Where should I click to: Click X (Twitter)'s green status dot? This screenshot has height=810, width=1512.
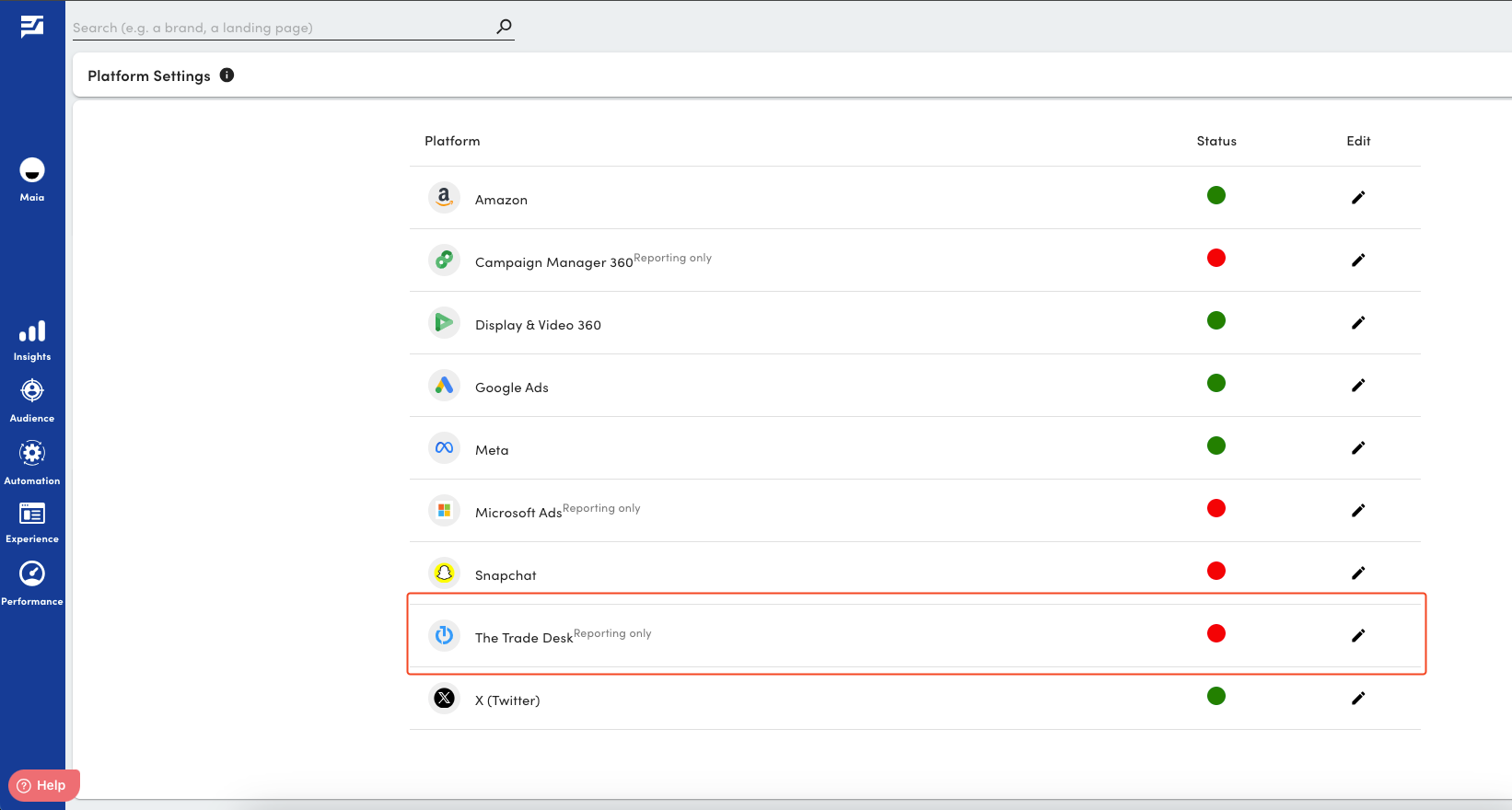(x=1216, y=696)
